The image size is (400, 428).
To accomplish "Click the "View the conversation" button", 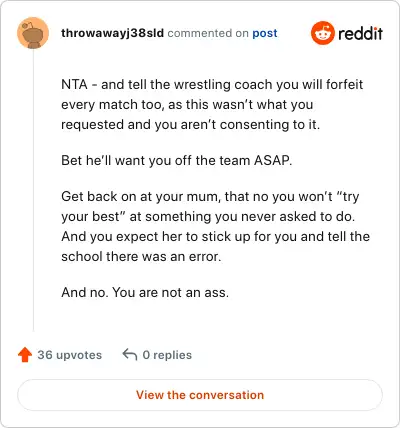I will click(x=200, y=395).
